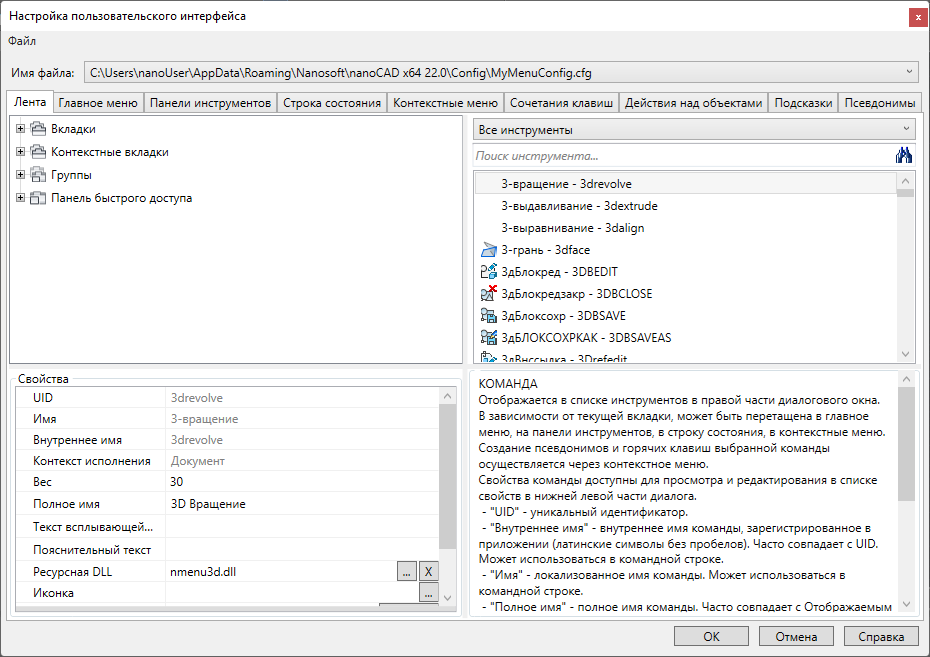Click the 3дБлокредзакр 3DBCLOSE icon
Image resolution: width=930 pixels, height=657 pixels.
click(x=489, y=294)
